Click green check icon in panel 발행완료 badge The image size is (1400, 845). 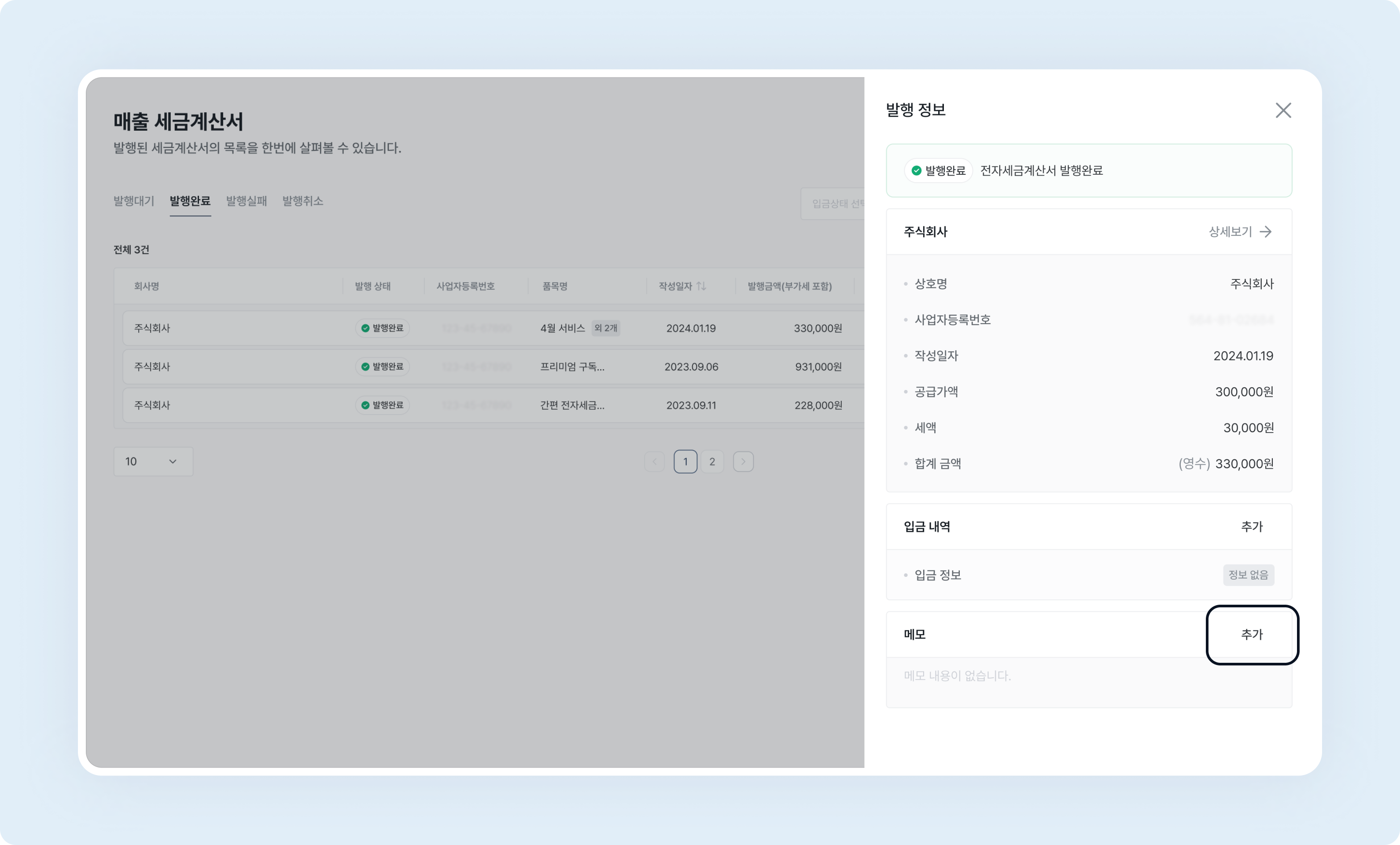(916, 170)
